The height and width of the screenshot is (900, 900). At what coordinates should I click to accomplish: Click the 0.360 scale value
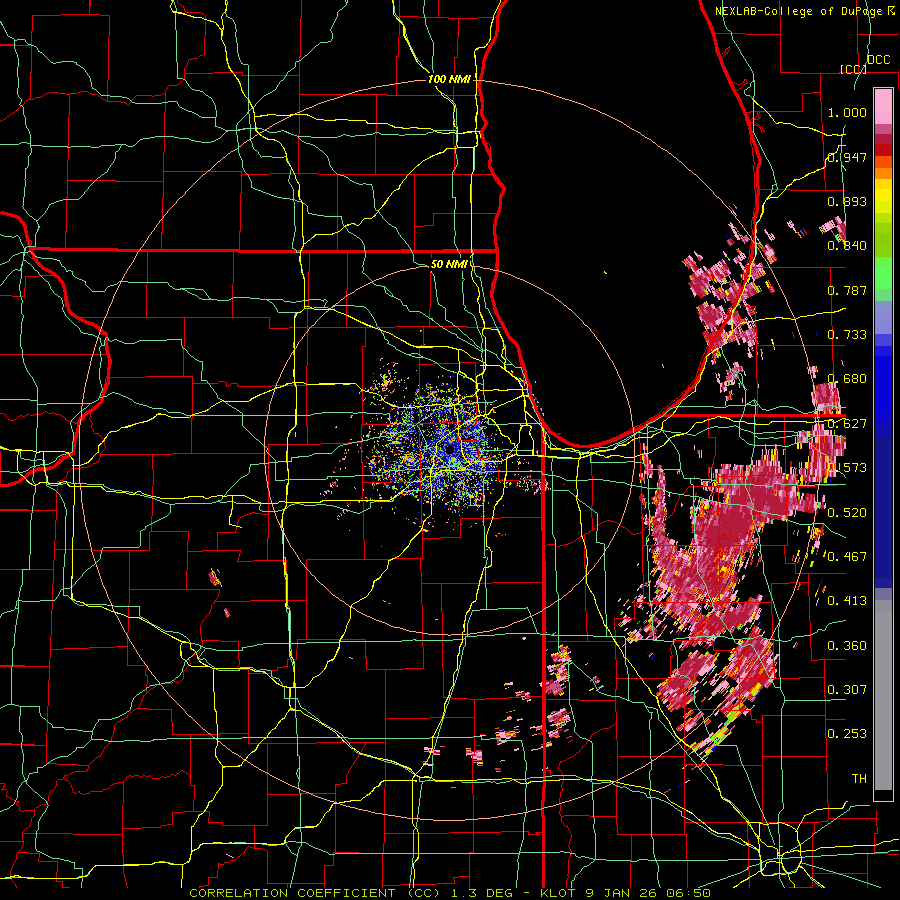point(847,645)
